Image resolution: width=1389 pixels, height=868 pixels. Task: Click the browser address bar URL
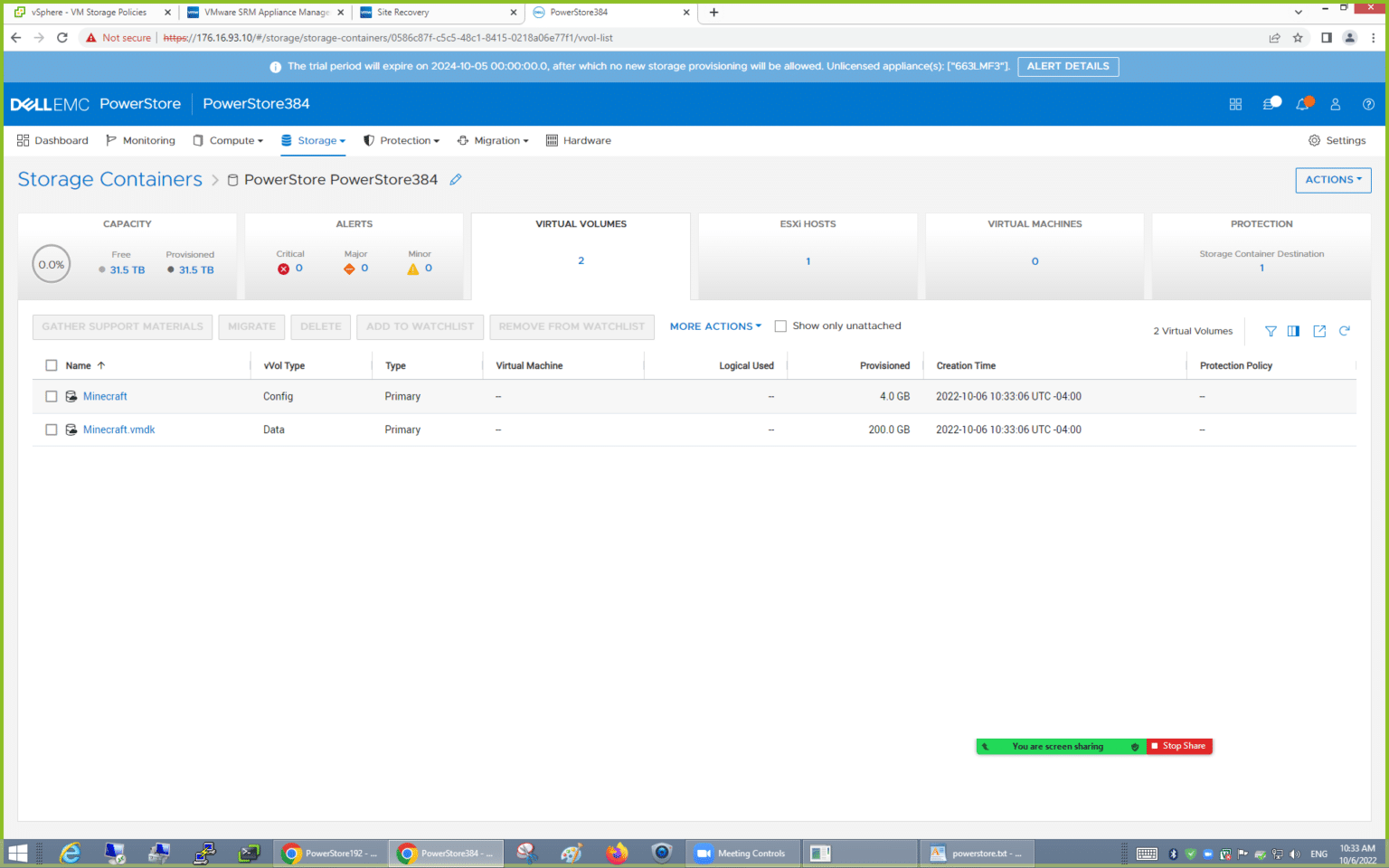click(389, 38)
